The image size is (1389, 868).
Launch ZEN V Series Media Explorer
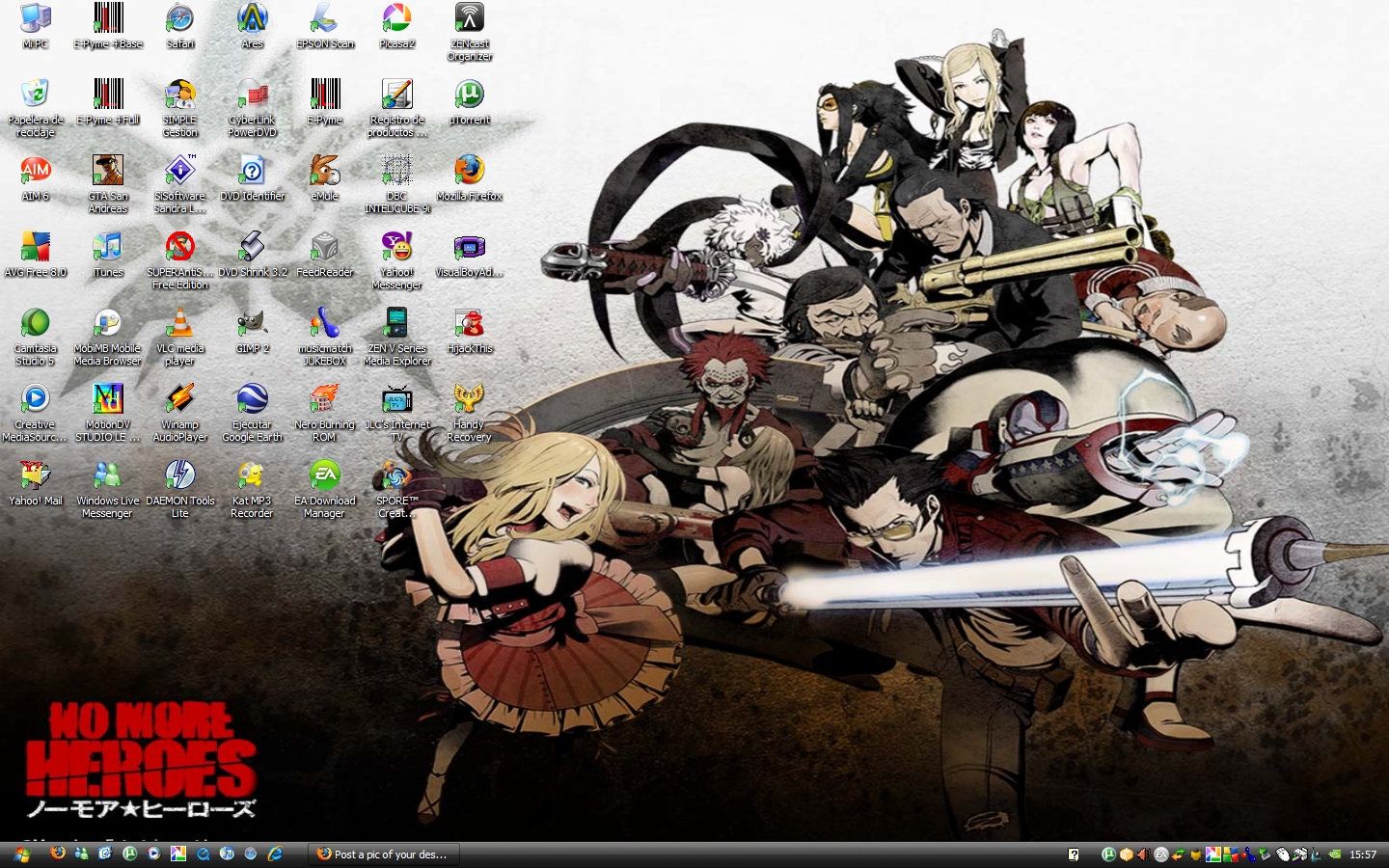pyautogui.click(x=397, y=337)
